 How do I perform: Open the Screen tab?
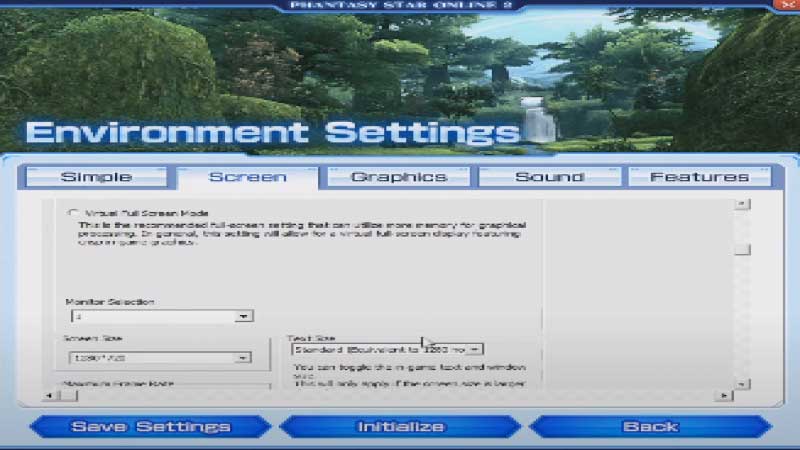click(247, 177)
